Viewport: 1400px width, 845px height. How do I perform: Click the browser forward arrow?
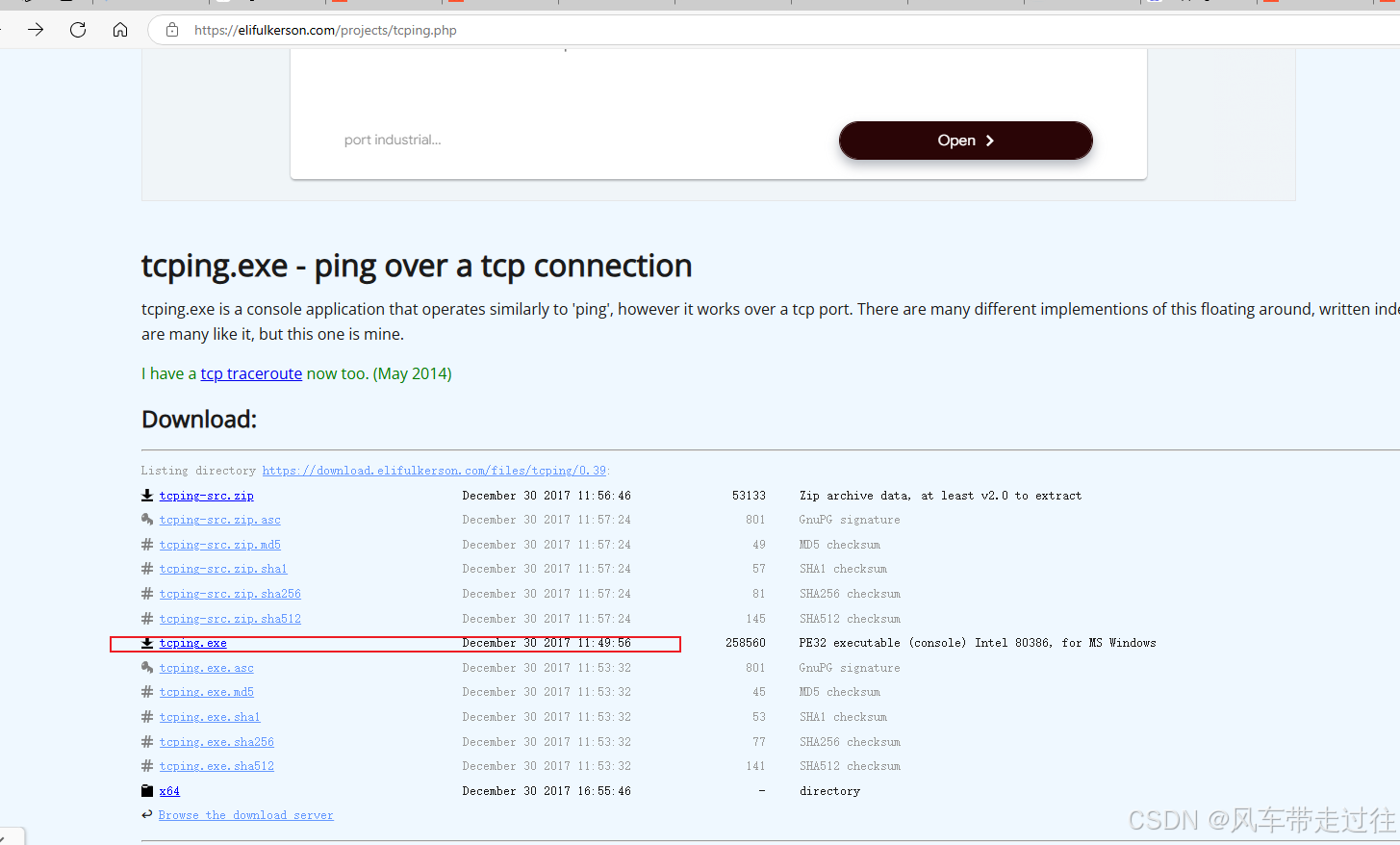pos(36,30)
